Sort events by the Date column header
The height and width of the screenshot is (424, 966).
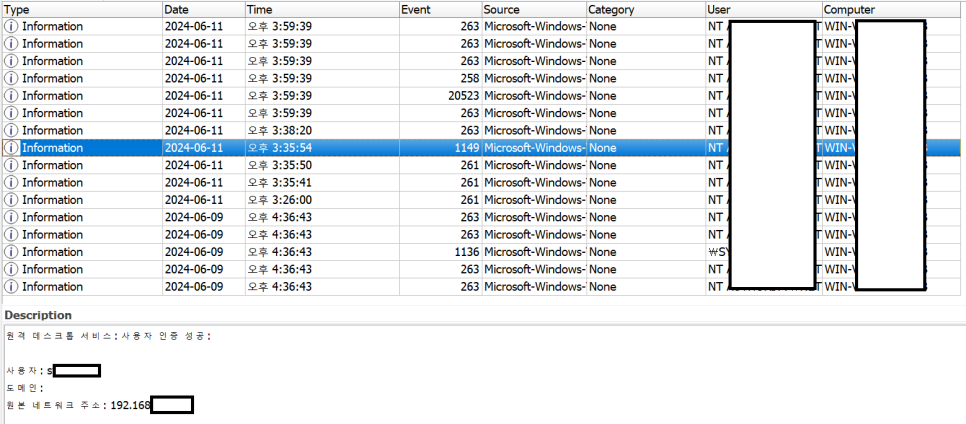pos(204,10)
